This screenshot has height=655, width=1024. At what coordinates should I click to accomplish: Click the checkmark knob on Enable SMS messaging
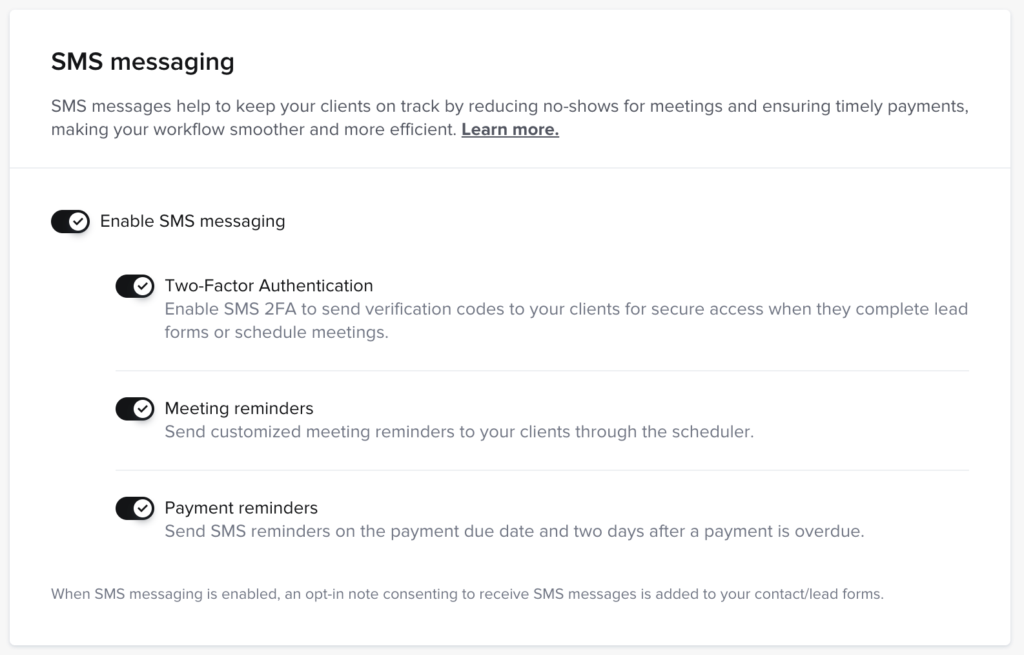(79, 221)
